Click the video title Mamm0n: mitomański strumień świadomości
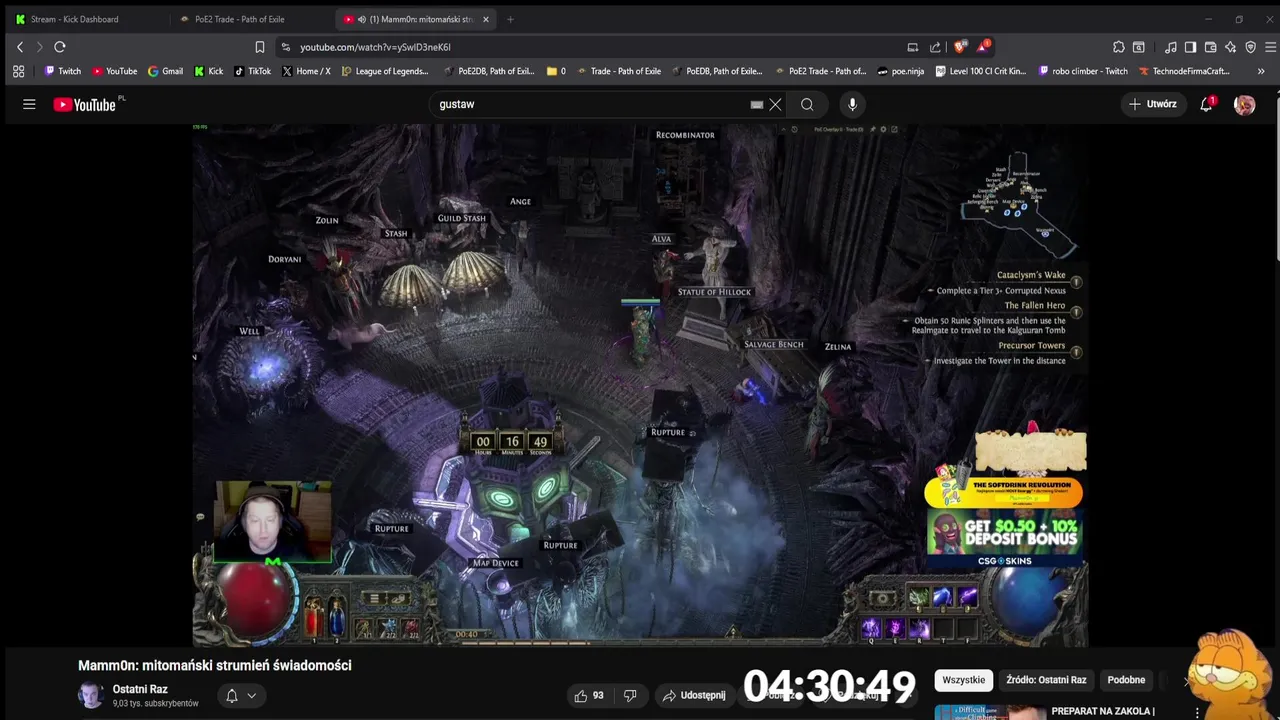Viewport: 1280px width, 720px height. pos(215,665)
